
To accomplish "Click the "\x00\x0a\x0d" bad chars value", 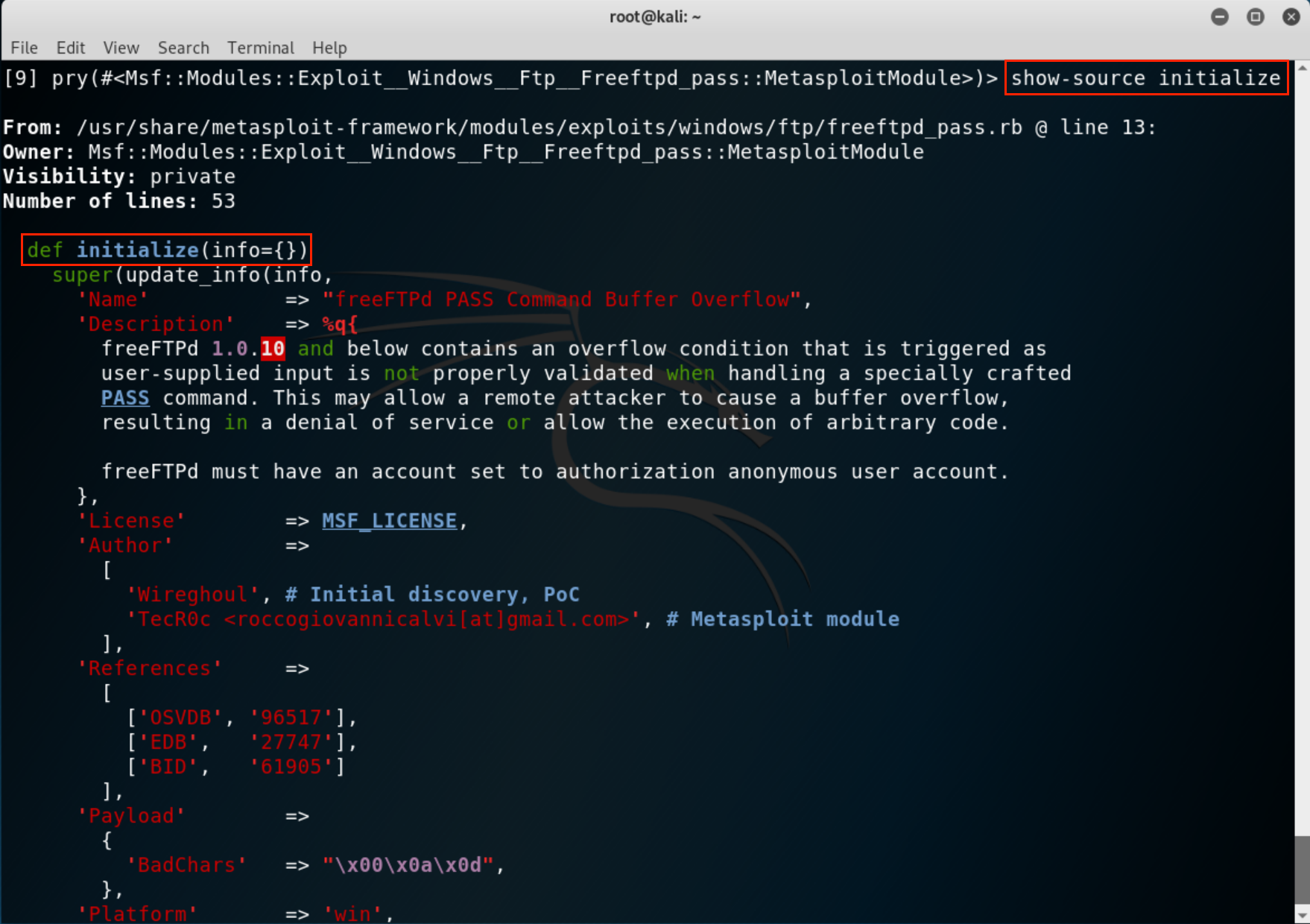I will pyautogui.click(x=408, y=864).
